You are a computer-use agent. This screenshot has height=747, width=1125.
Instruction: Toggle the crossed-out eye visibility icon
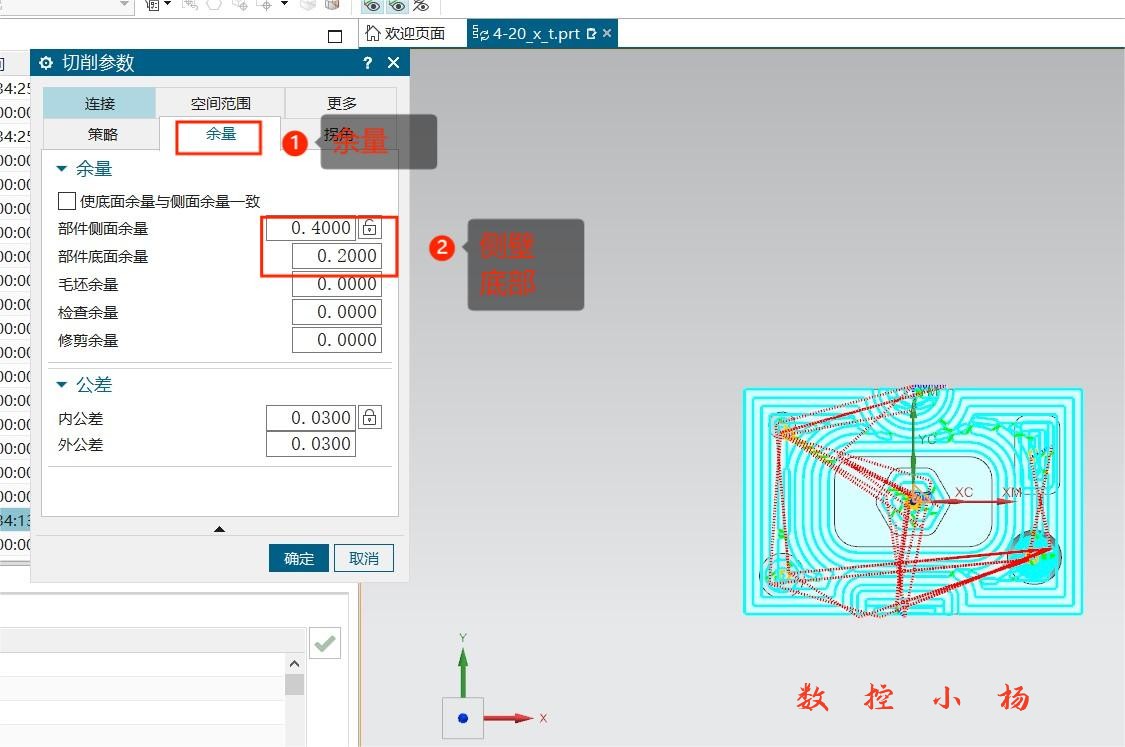point(421,6)
